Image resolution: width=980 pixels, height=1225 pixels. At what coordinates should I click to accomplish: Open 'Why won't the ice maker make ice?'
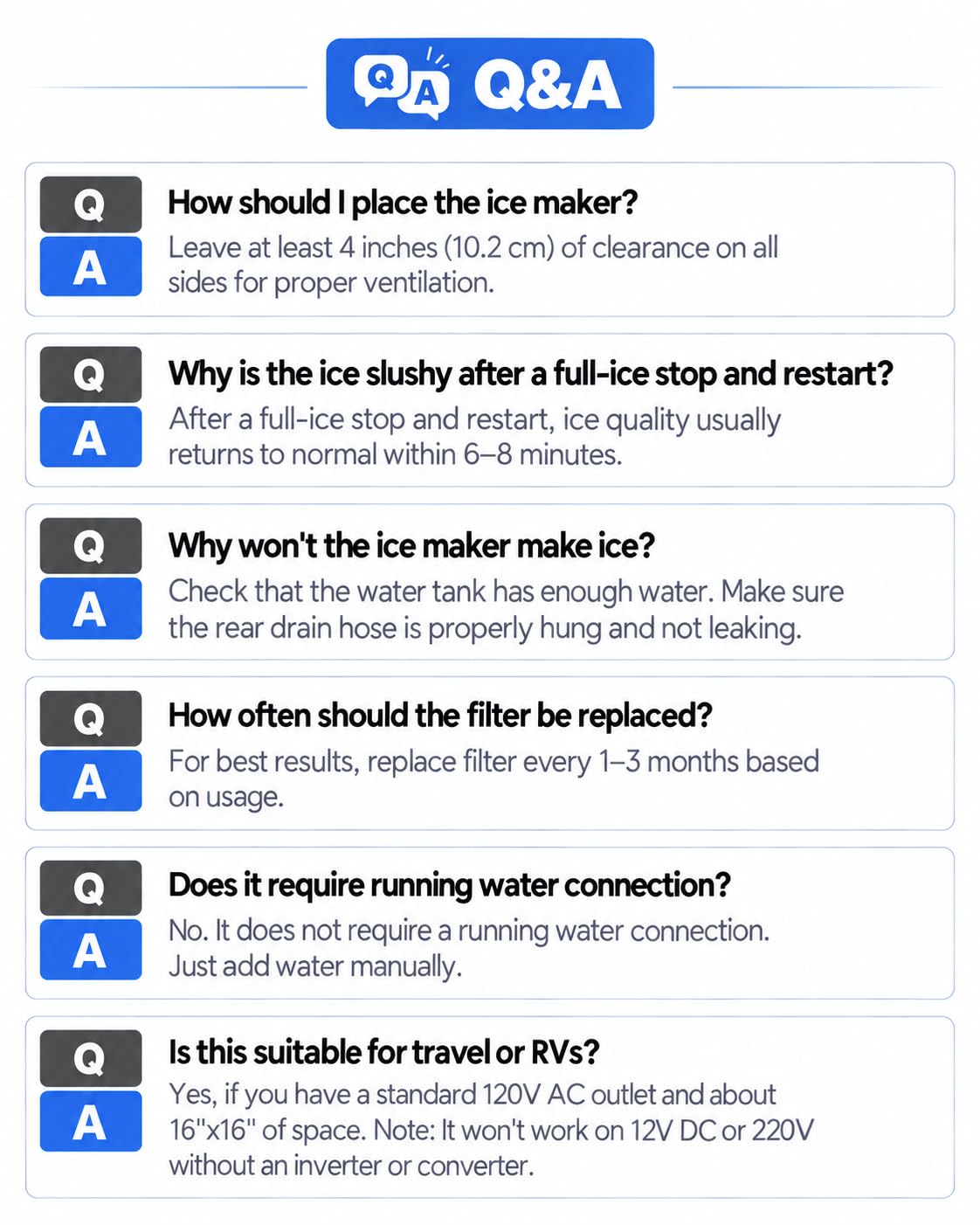coord(411,545)
